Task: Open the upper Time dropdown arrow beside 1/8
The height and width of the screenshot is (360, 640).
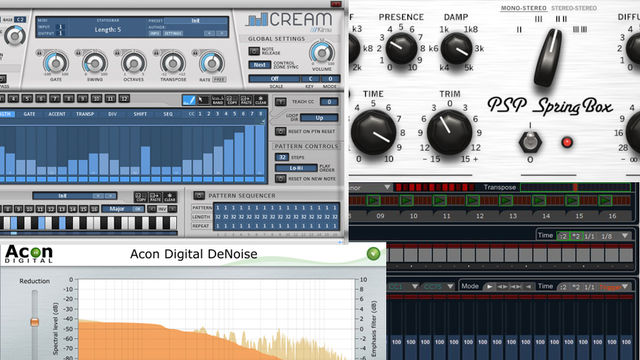Action: pyautogui.click(x=624, y=236)
